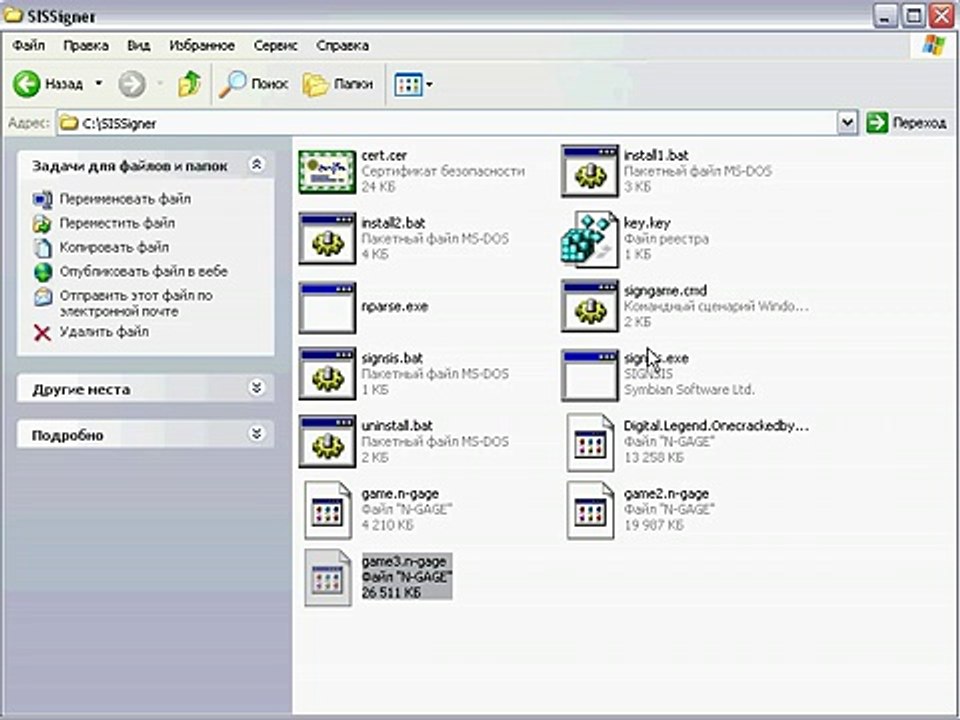Select the key.key registry file icon
Image resolution: width=960 pixels, height=720 pixels.
pos(590,239)
